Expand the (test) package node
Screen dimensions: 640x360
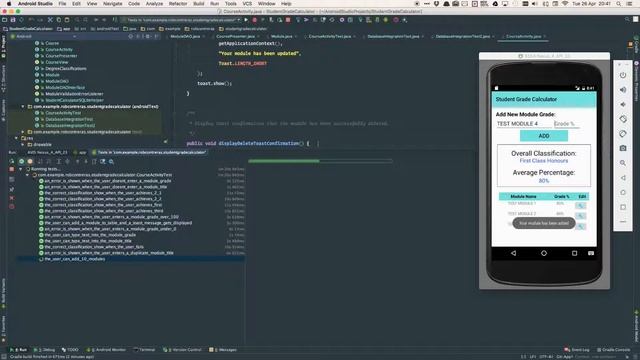tap(23, 132)
